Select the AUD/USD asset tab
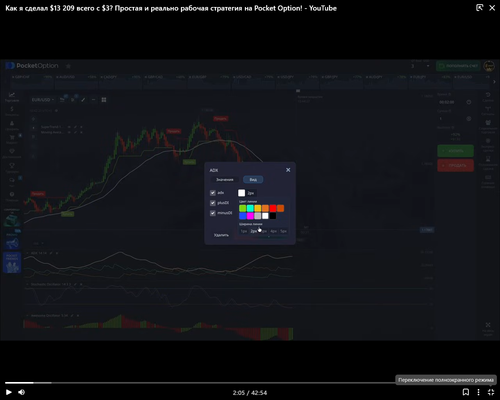 77,81
